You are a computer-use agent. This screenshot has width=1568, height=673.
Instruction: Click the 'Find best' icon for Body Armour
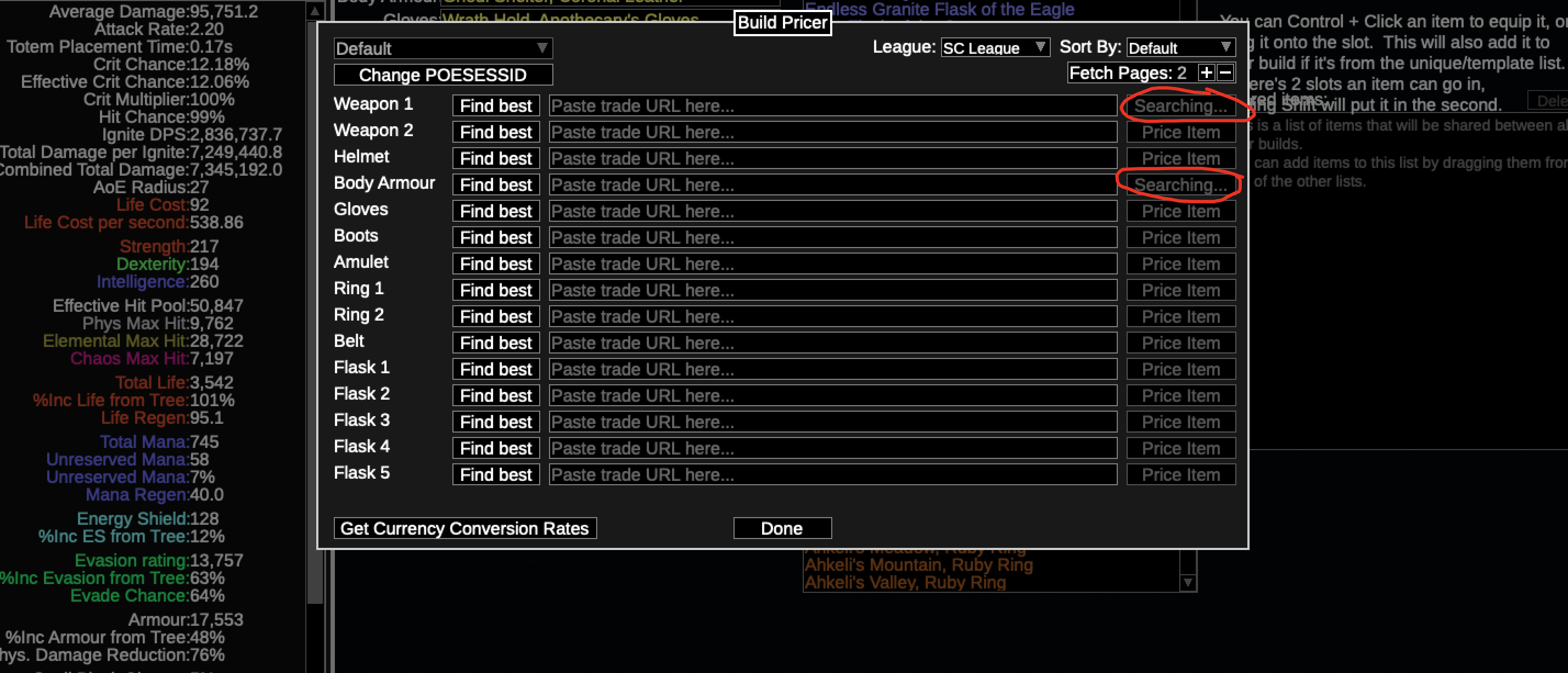496,184
